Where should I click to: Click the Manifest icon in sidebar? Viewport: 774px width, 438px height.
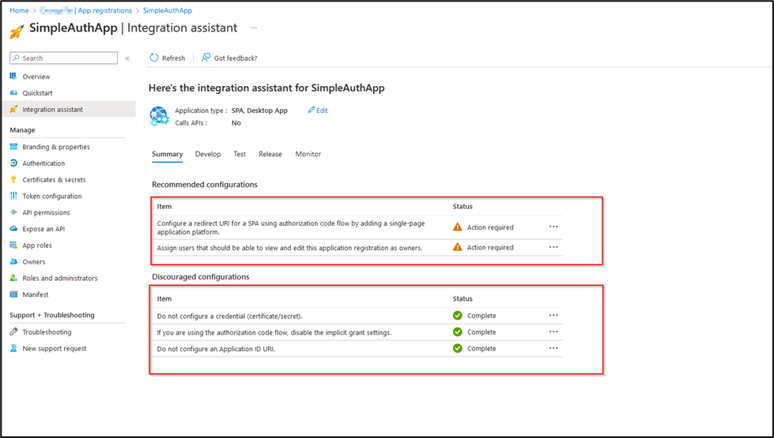pos(13,294)
